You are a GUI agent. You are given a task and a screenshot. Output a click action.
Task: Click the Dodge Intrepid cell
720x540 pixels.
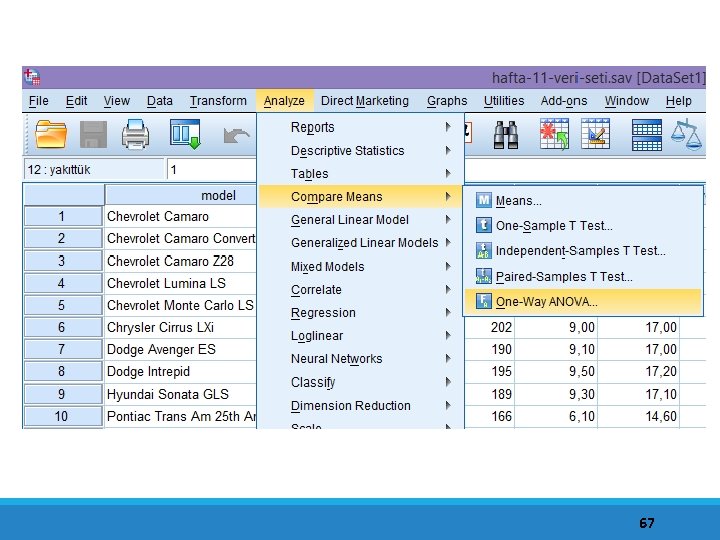tap(181, 371)
